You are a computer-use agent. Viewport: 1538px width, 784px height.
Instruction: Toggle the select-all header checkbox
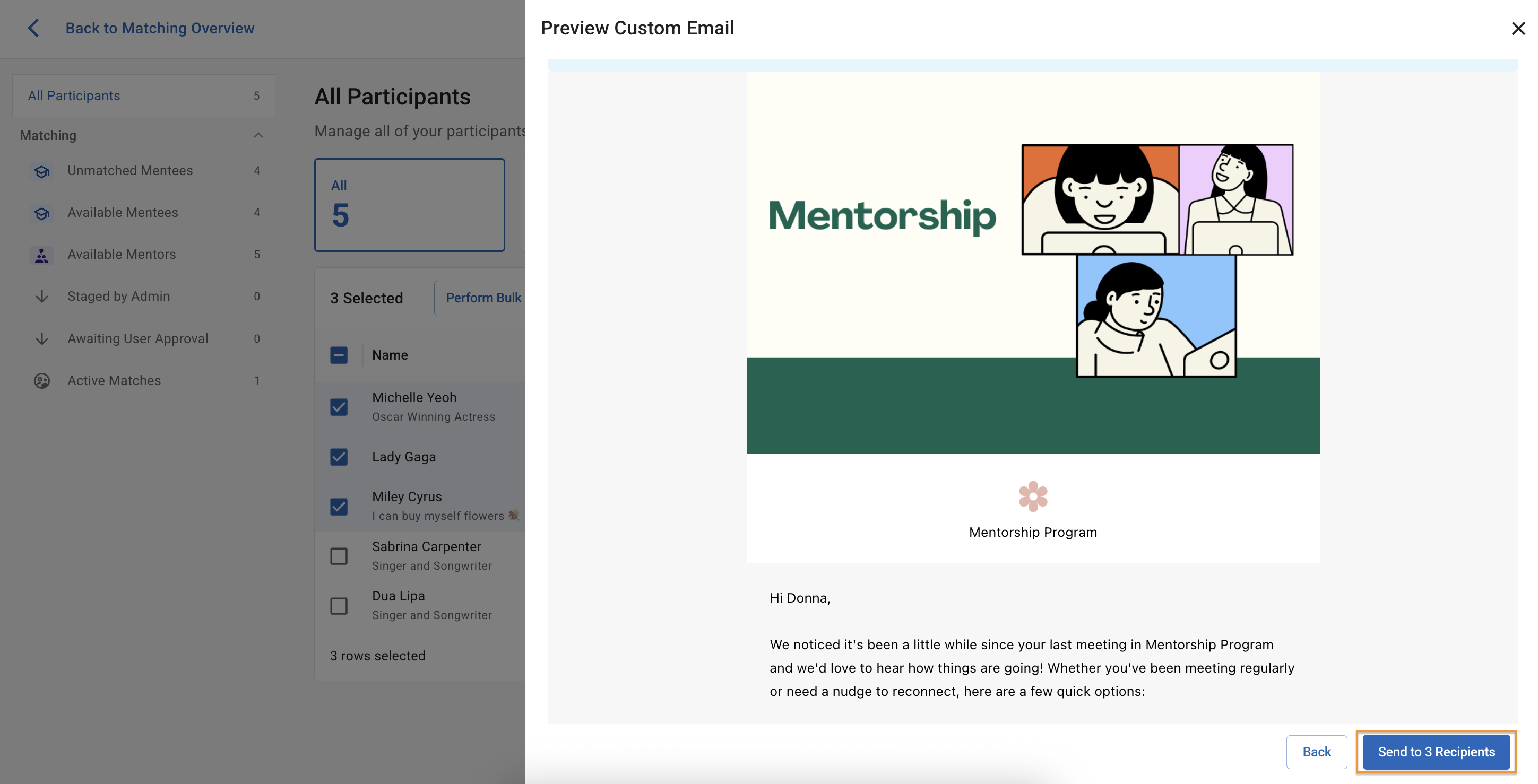pos(339,355)
